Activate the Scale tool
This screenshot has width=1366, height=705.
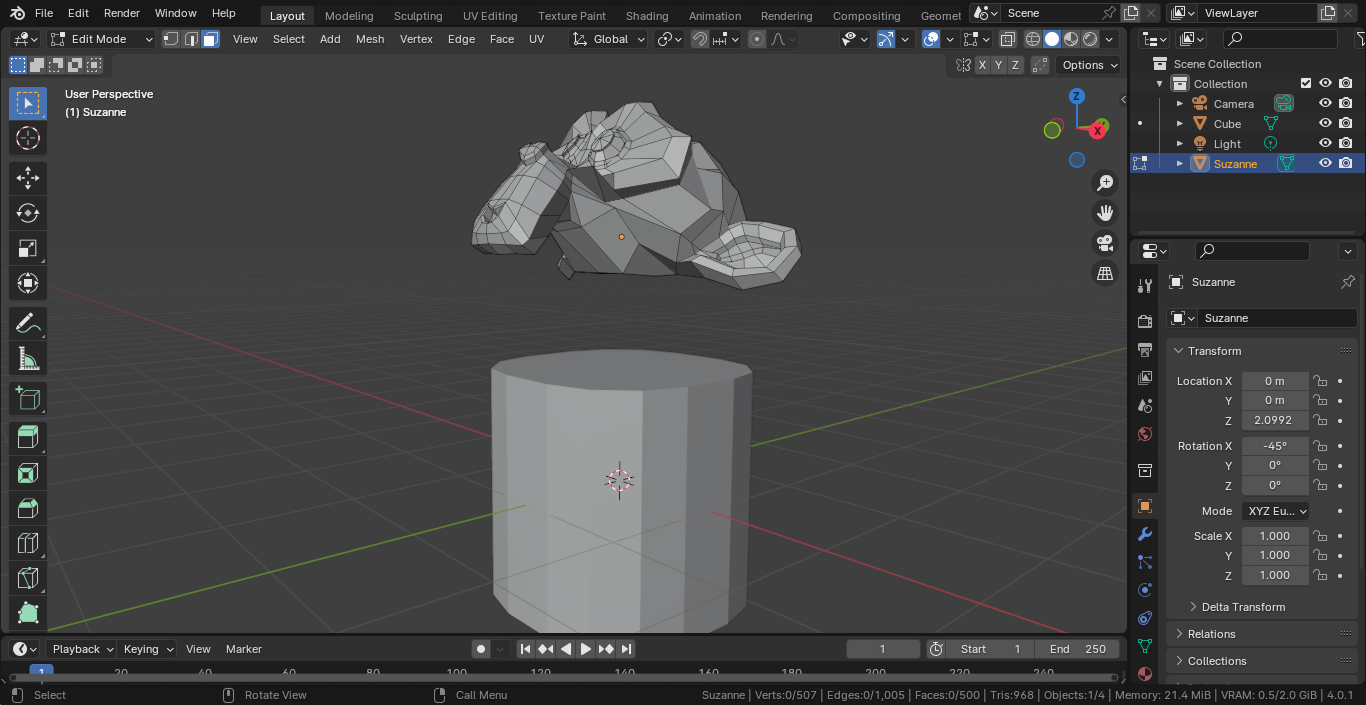click(28, 248)
